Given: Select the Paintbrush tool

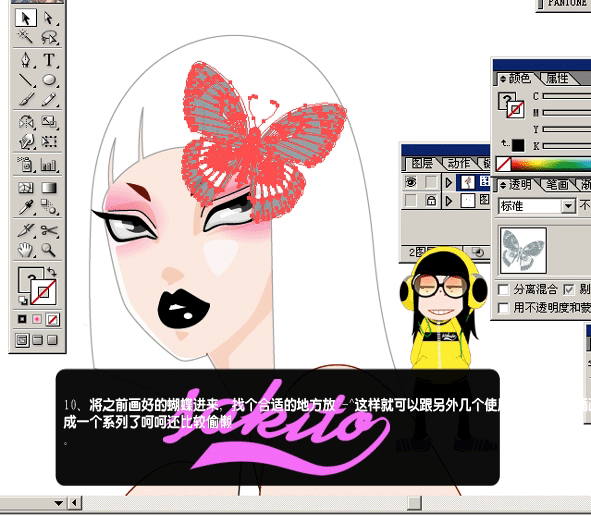Looking at the screenshot, I should pyautogui.click(x=26, y=100).
